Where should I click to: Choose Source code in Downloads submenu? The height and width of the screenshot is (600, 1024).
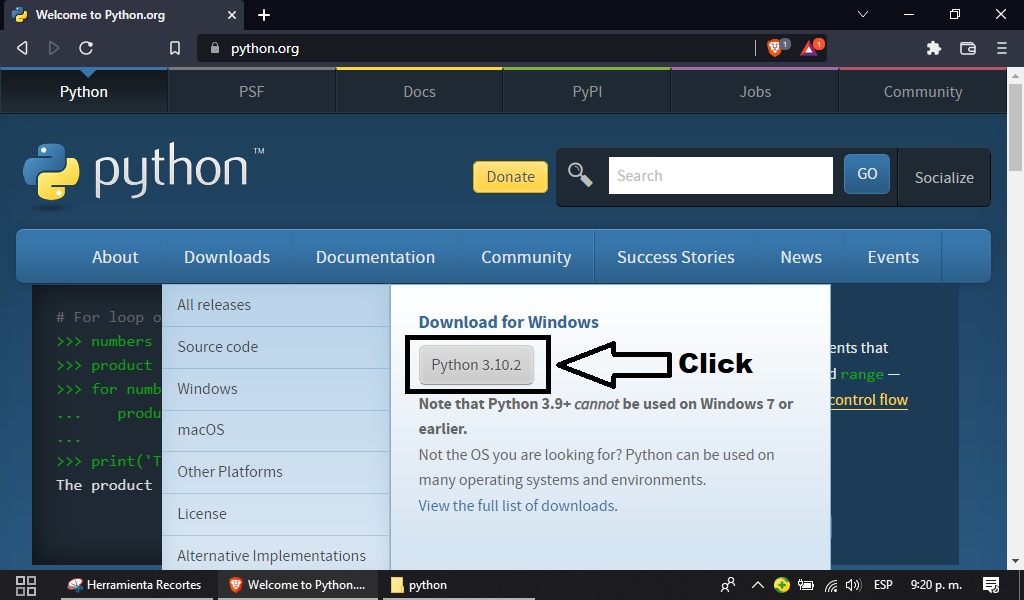click(276, 347)
